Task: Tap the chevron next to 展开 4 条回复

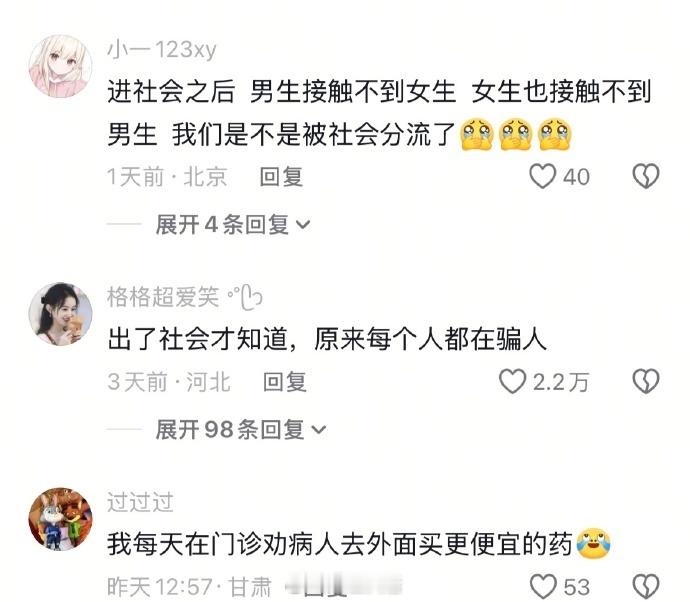Action: point(303,225)
